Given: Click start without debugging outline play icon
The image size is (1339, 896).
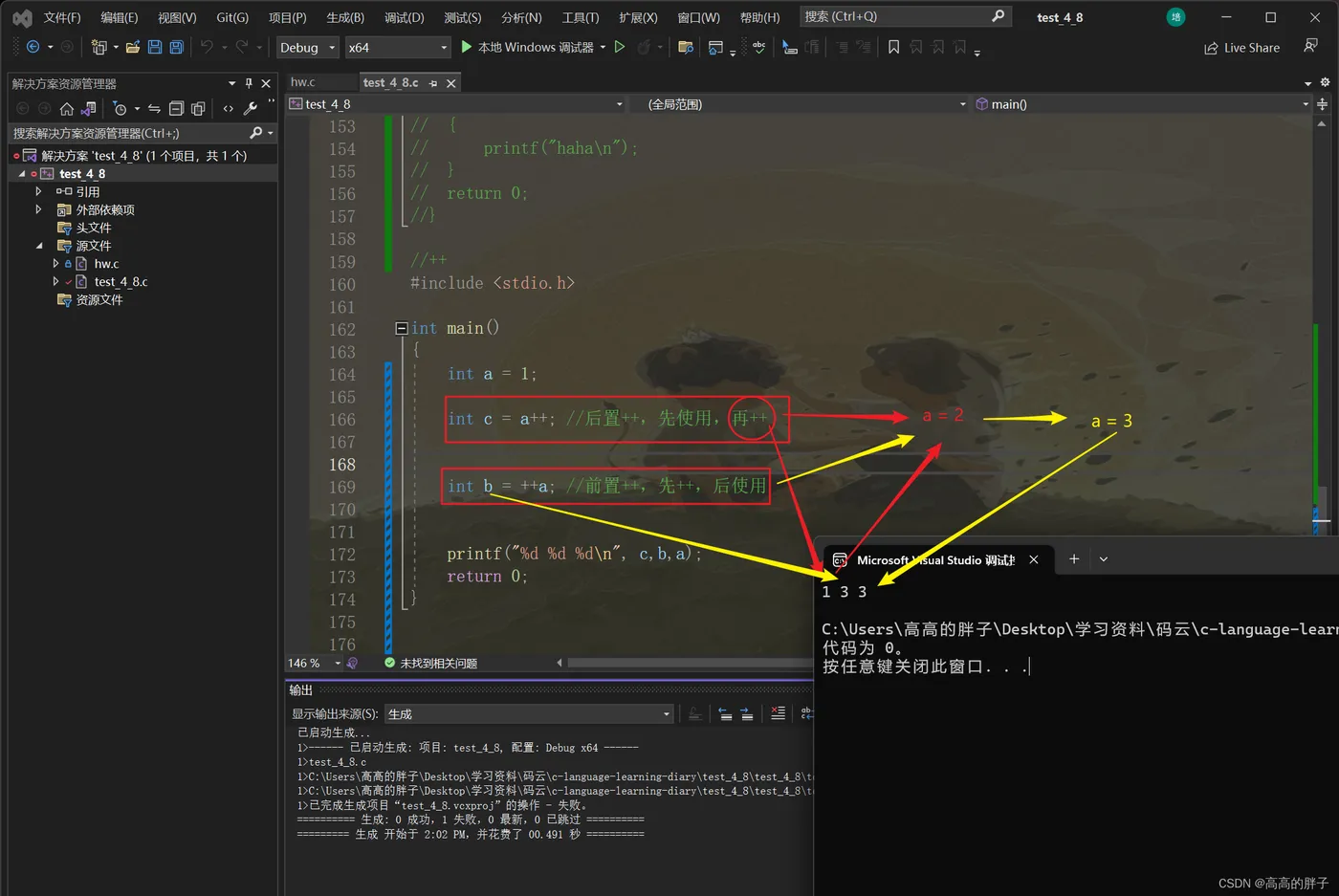Looking at the screenshot, I should [620, 47].
